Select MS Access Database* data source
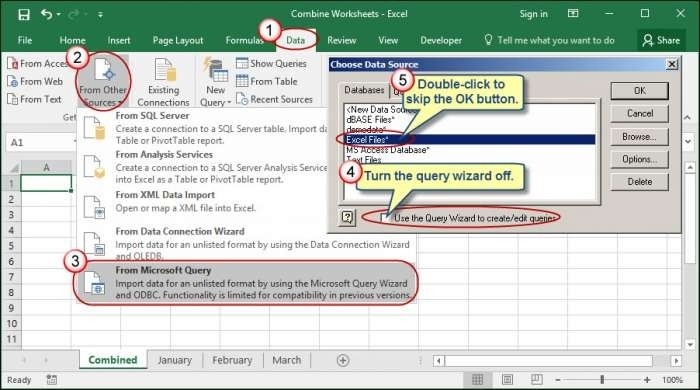This screenshot has height=390, width=700. (x=388, y=150)
